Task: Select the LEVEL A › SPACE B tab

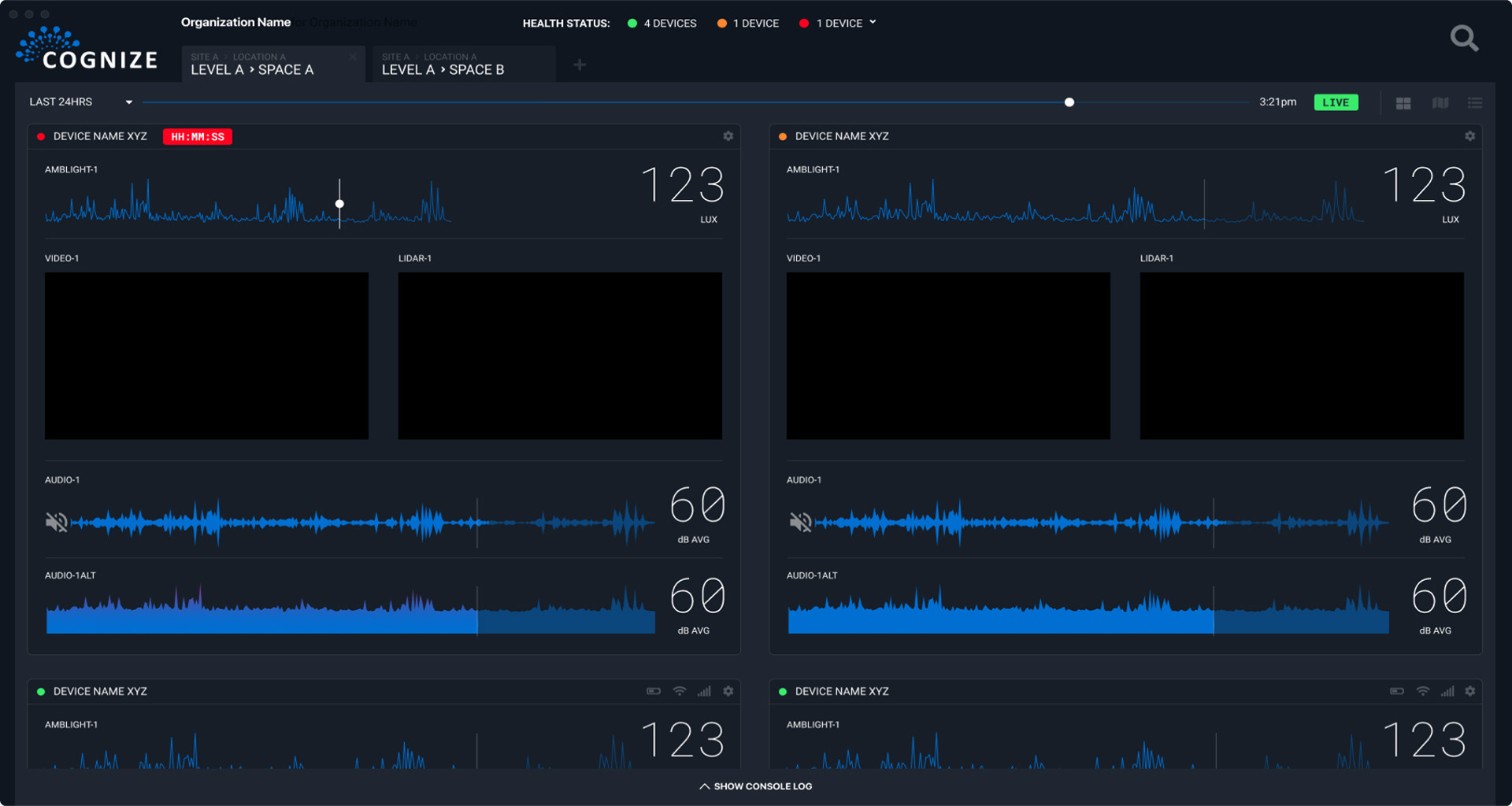Action: [464, 64]
